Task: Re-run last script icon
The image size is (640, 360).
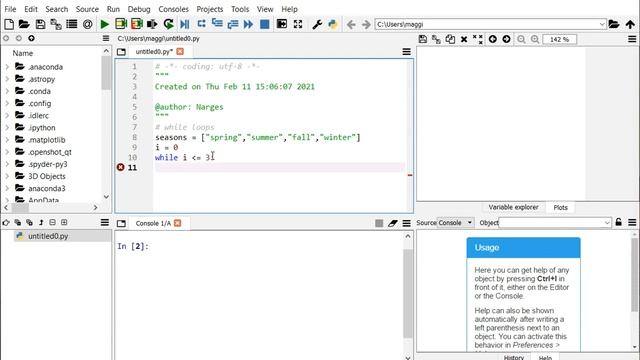Action: [168, 24]
